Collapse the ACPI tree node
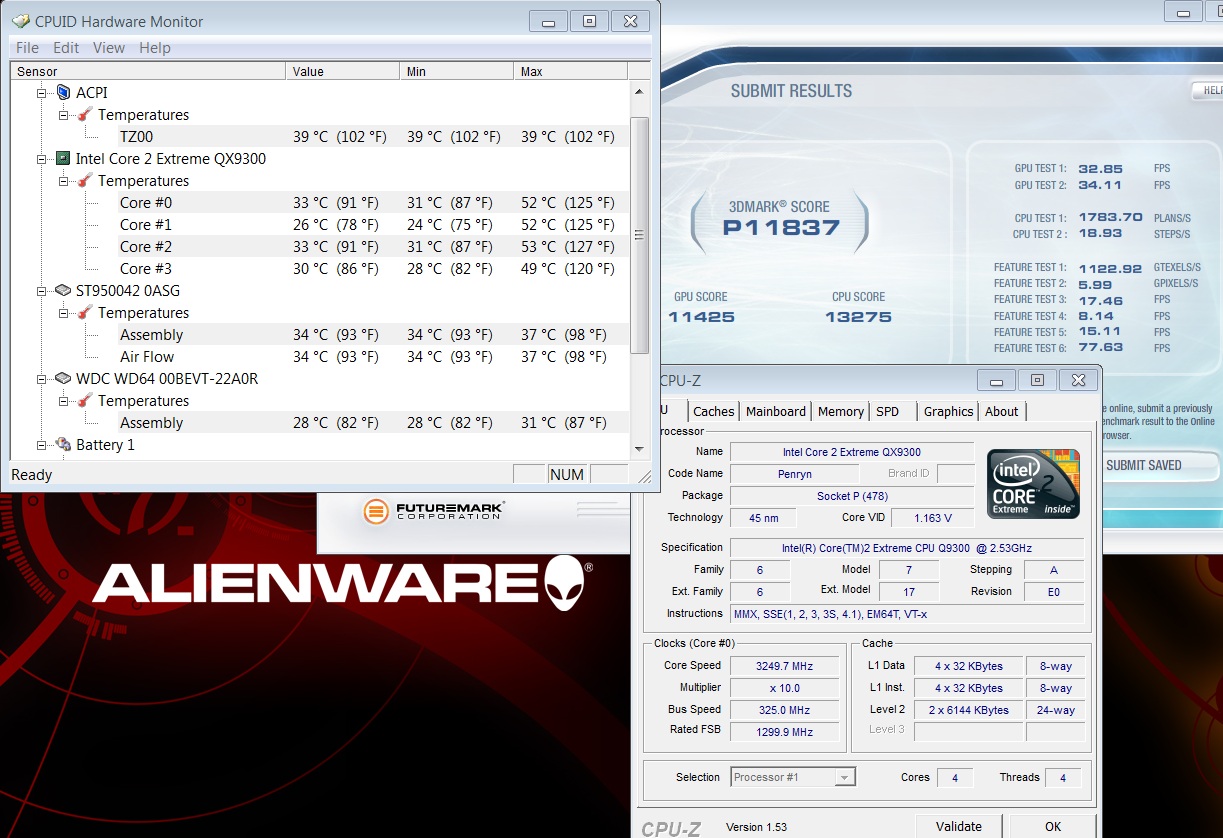 coord(42,92)
